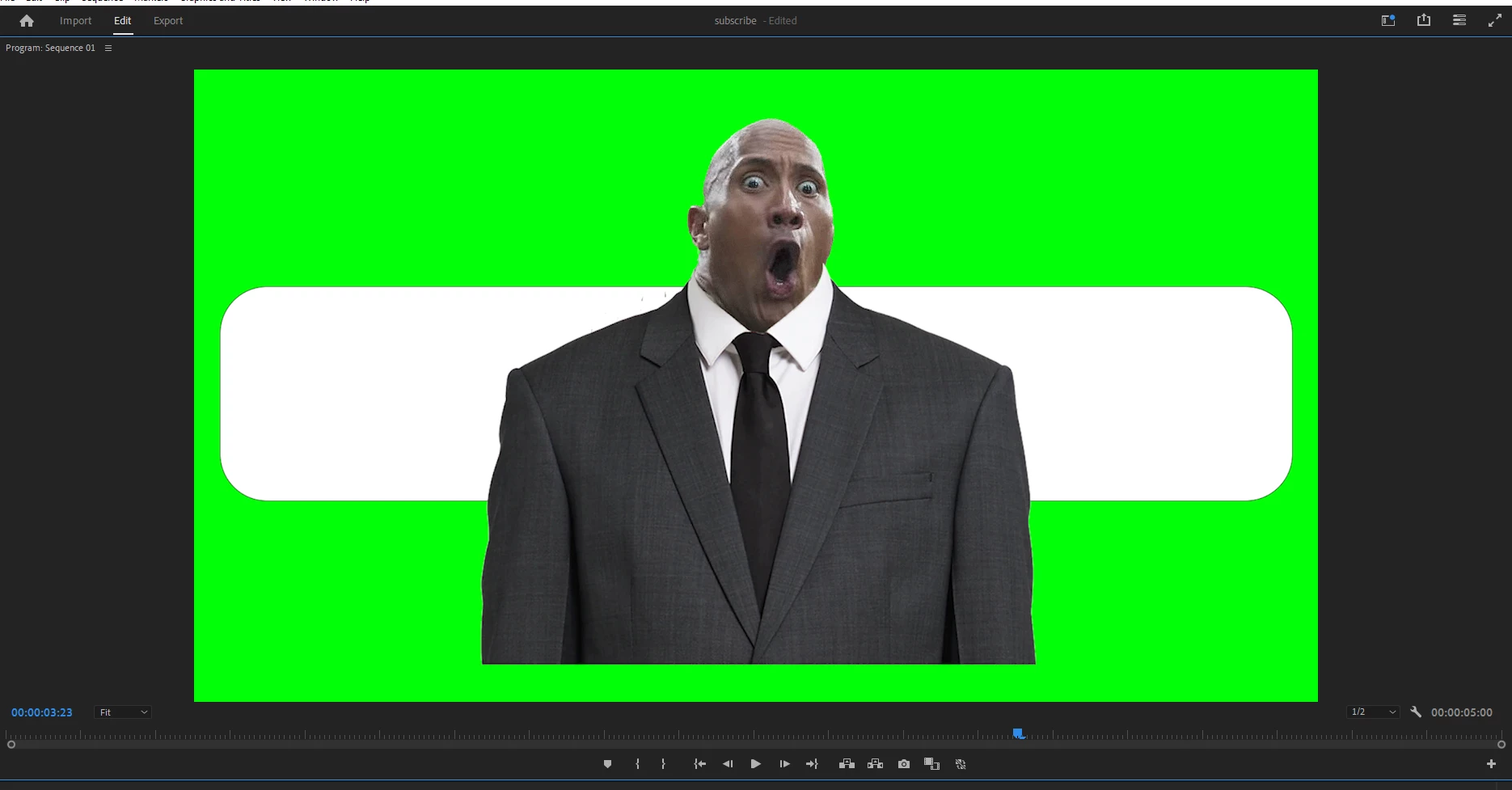Play the sequence

(x=756, y=764)
